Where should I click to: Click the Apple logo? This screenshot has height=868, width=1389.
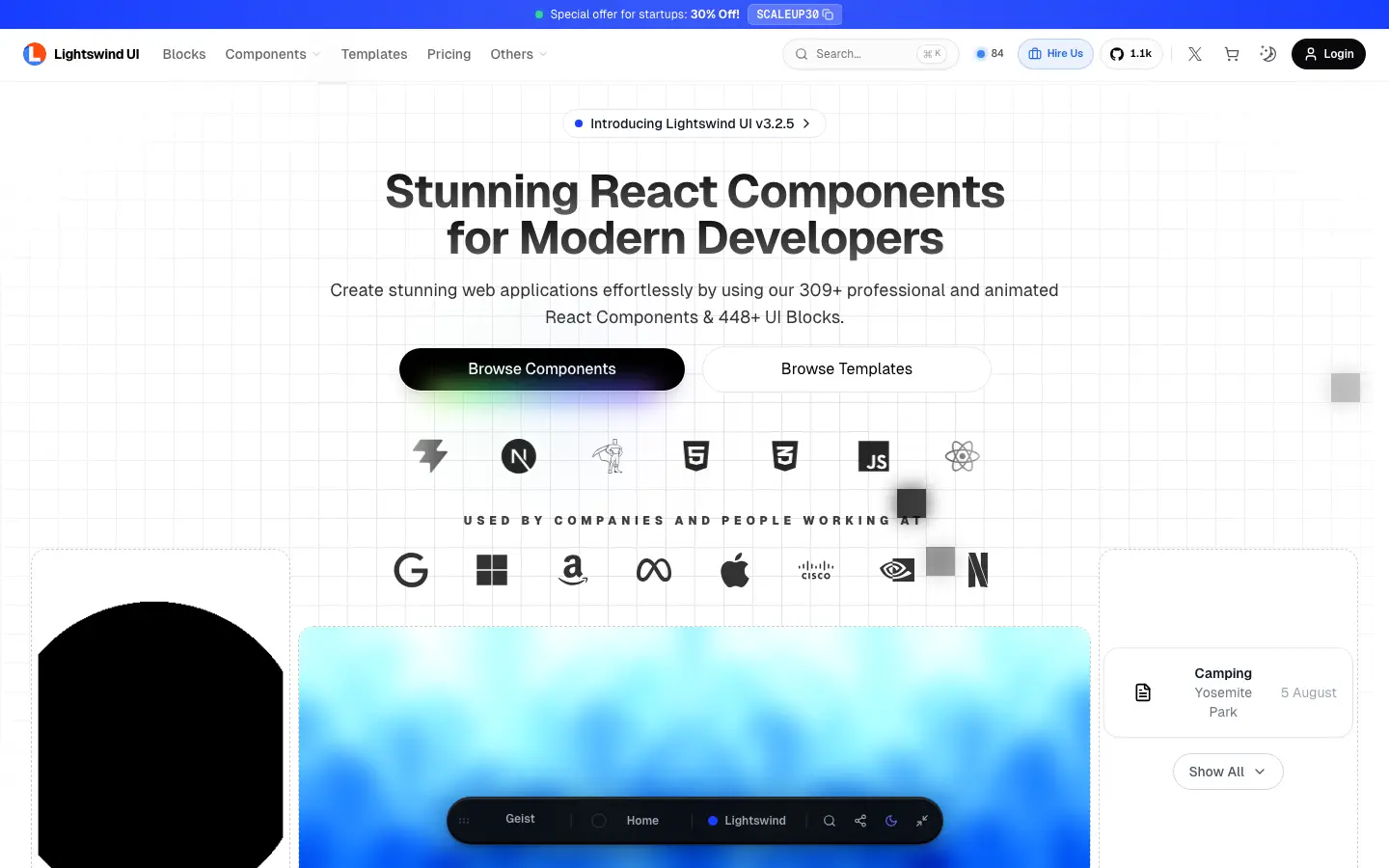[x=735, y=570]
